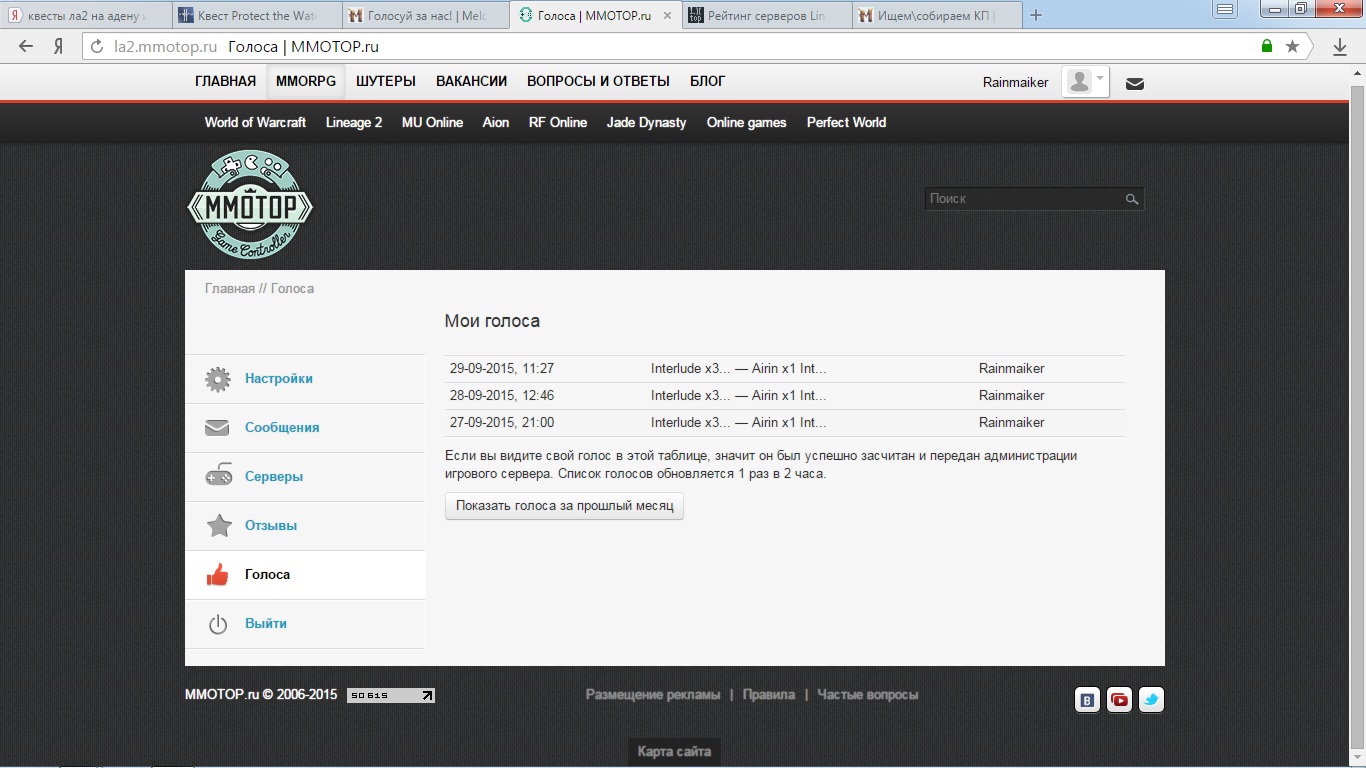Open the ГЛАВНАЯ menu item
Screen dimensions: 1366x768
point(226,81)
